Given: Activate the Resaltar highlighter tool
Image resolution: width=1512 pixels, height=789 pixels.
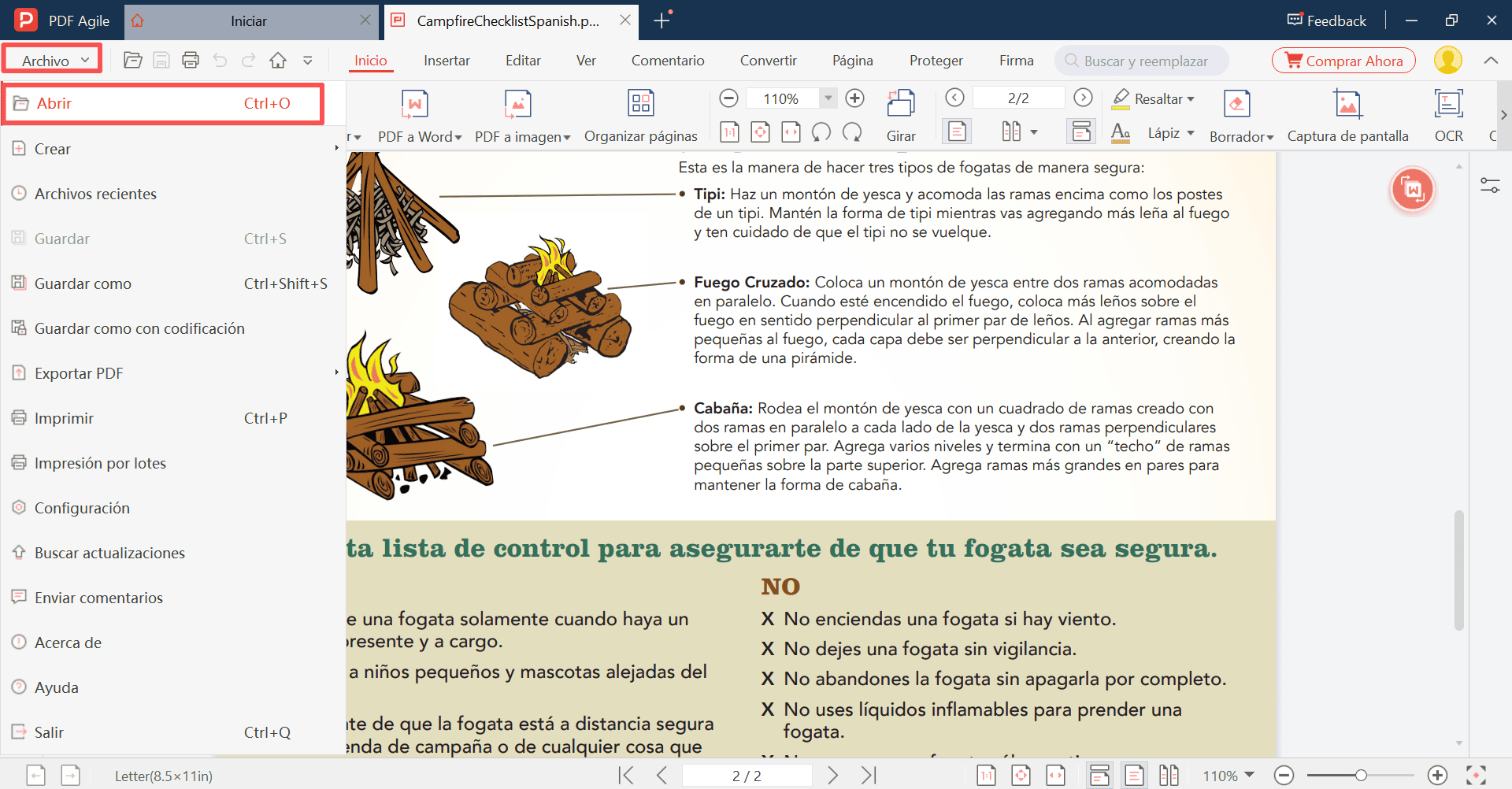Looking at the screenshot, I should coord(1153,98).
